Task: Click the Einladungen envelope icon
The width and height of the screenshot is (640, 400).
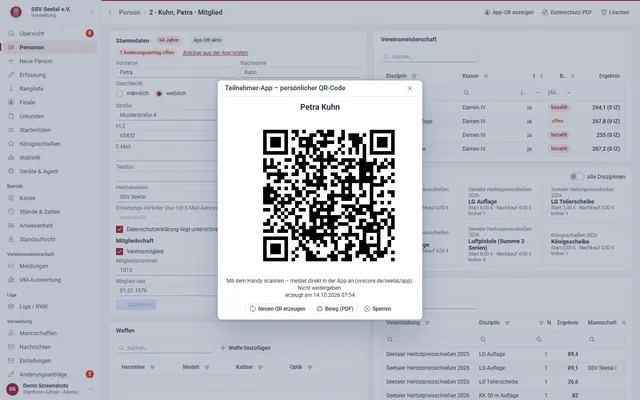Action: [x=11, y=361]
